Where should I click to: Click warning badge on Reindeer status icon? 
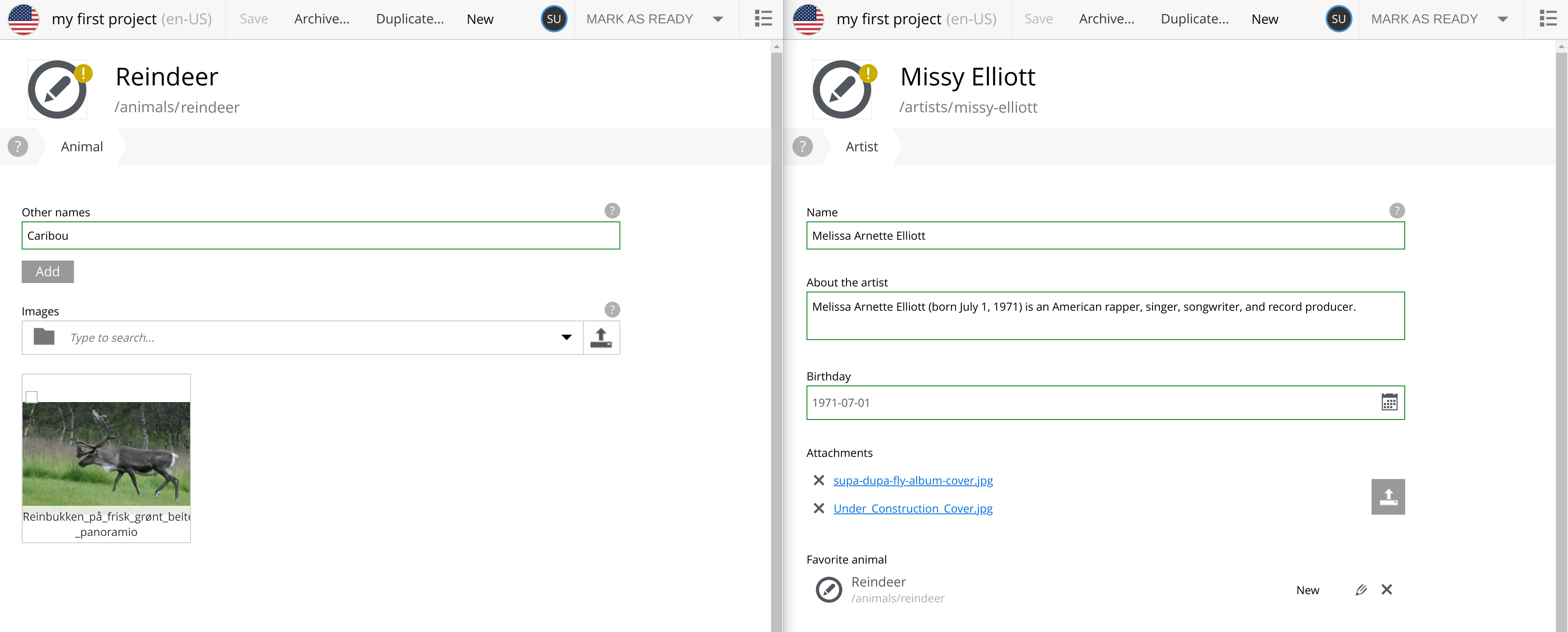pyautogui.click(x=83, y=74)
